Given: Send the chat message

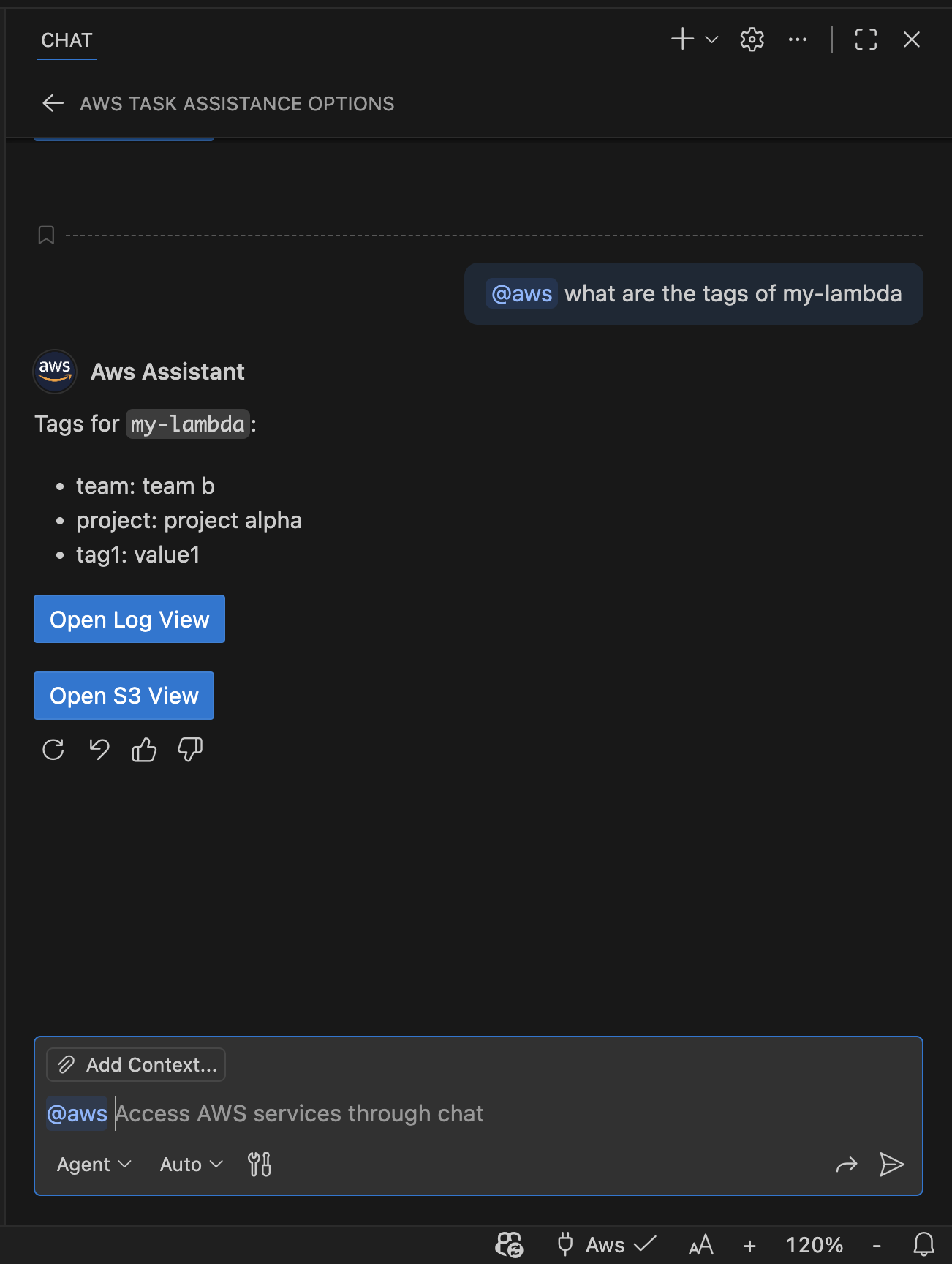Looking at the screenshot, I should (891, 1164).
